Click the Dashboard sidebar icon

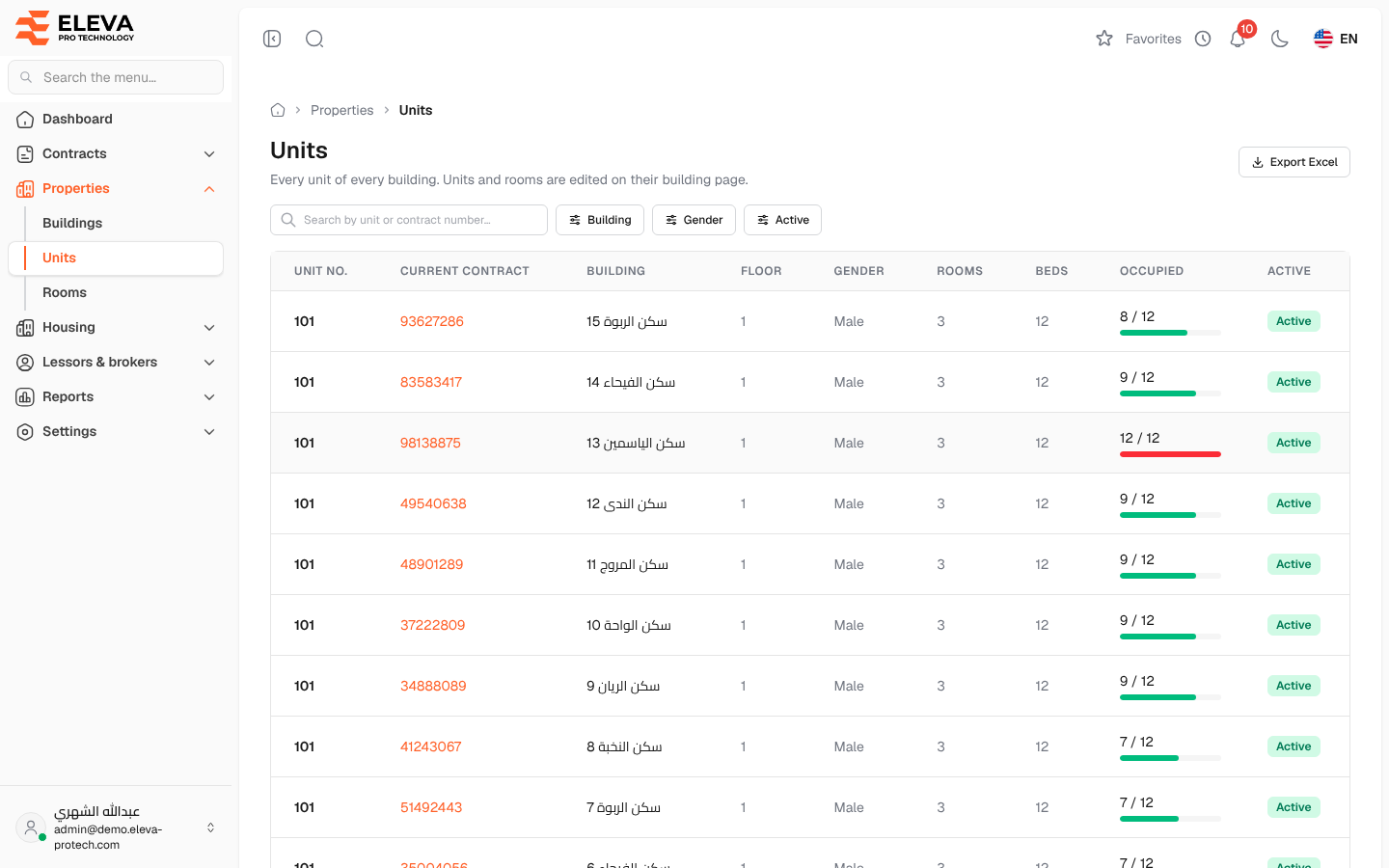tap(25, 120)
